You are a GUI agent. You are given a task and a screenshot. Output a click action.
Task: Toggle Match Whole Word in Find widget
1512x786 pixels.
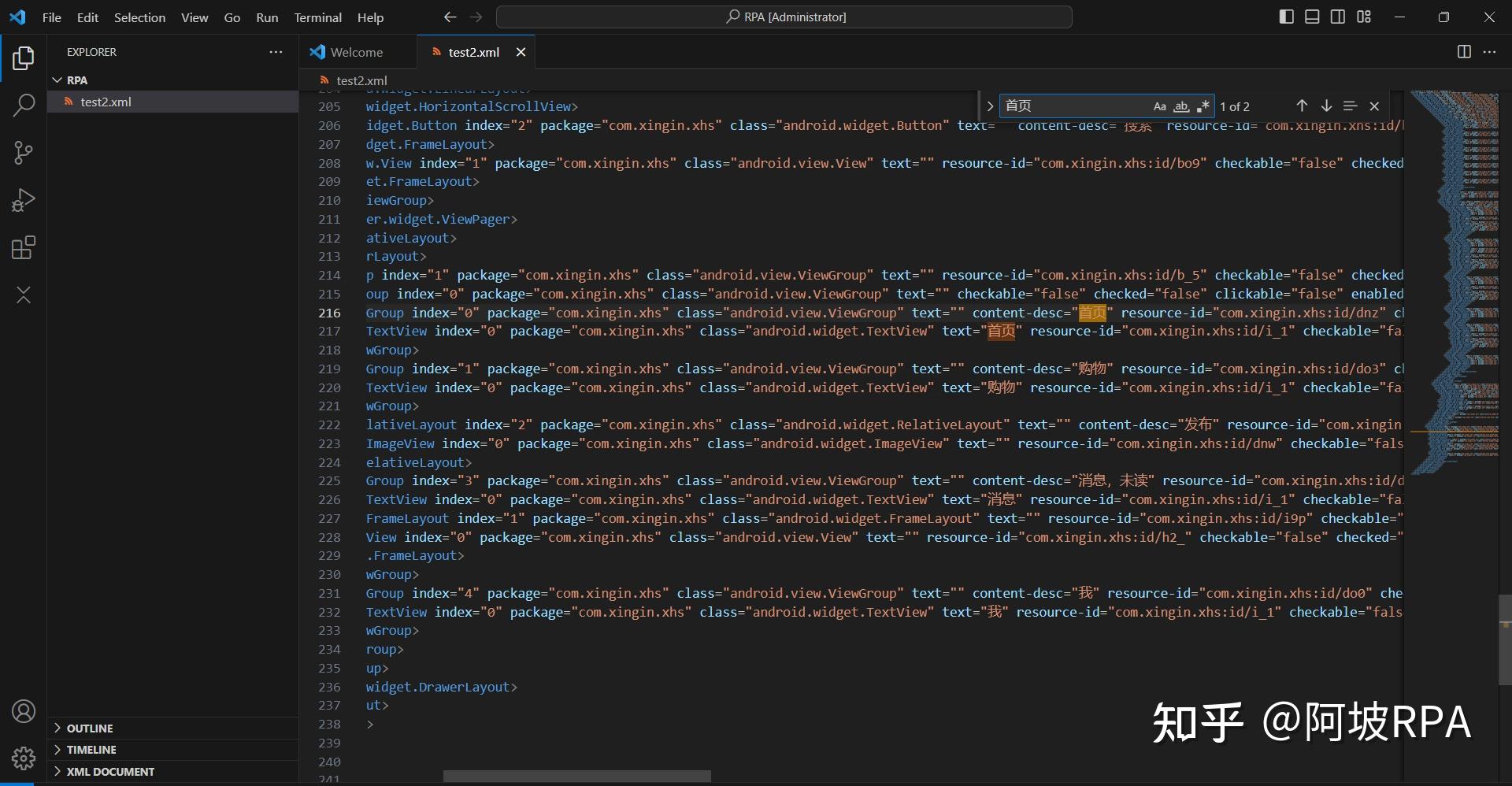(x=1181, y=106)
